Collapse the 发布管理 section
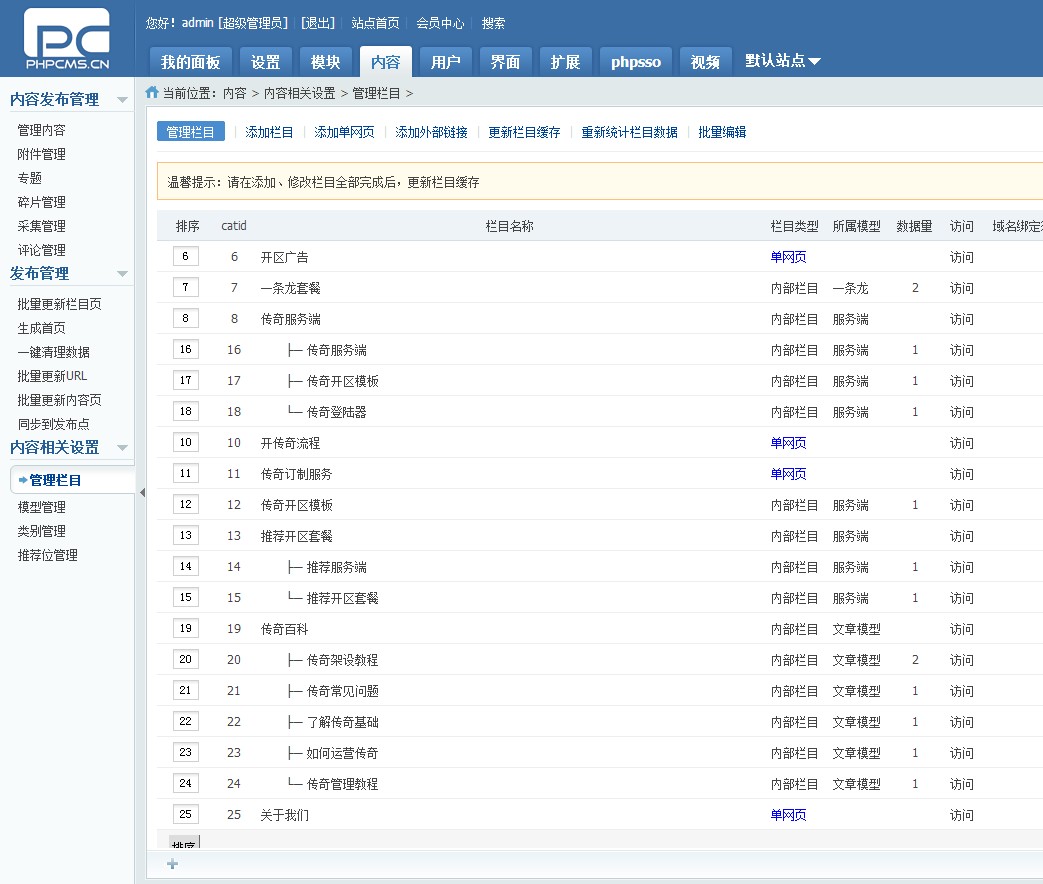The image size is (1043, 884). [x=122, y=273]
